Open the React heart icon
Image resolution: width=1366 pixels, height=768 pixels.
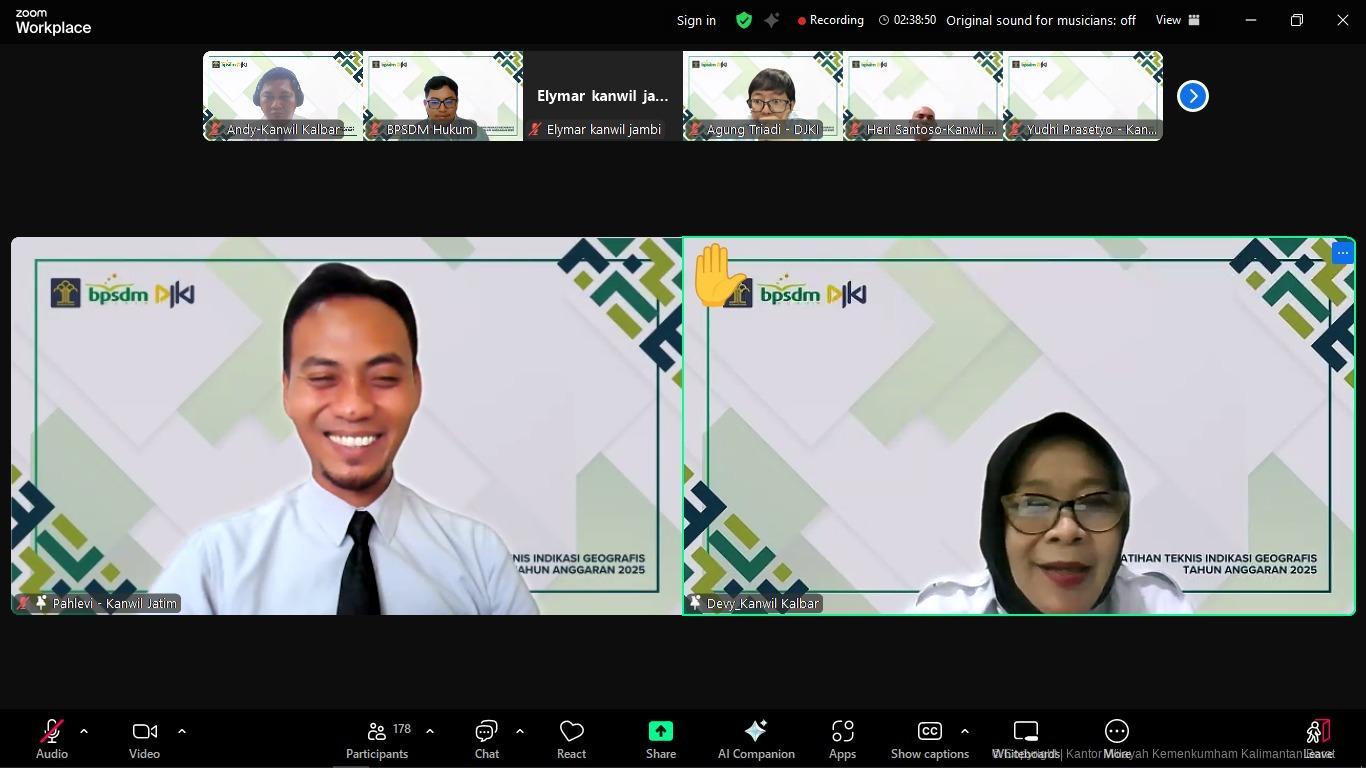[x=571, y=739]
